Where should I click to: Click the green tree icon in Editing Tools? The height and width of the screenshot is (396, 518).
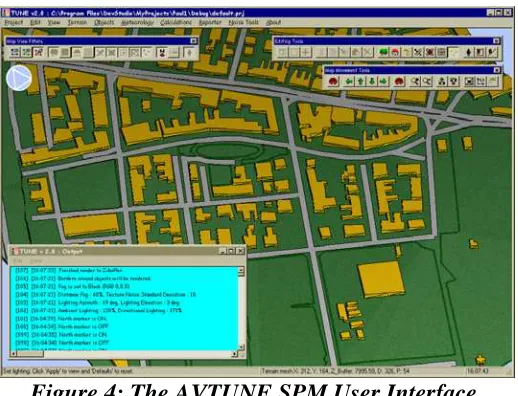point(384,52)
